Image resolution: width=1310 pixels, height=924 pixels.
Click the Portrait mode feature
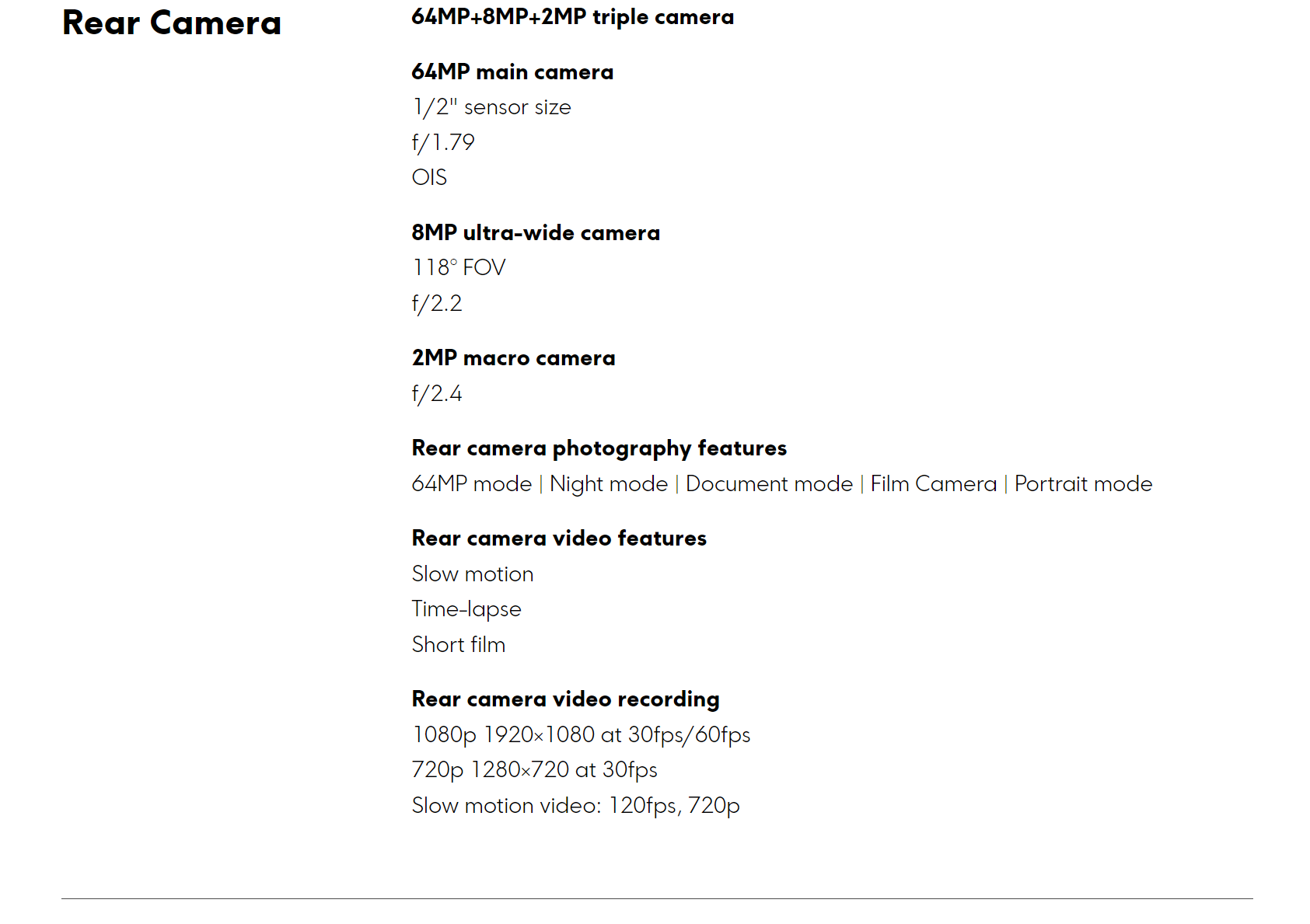[x=1083, y=484]
